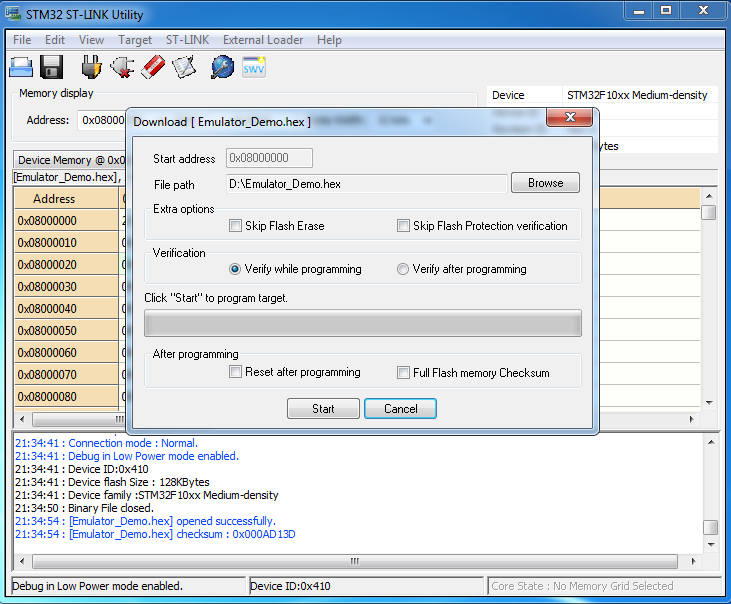Image resolution: width=731 pixels, height=604 pixels.
Task: Enable Skip Flash Erase checkbox
Action: 236,226
